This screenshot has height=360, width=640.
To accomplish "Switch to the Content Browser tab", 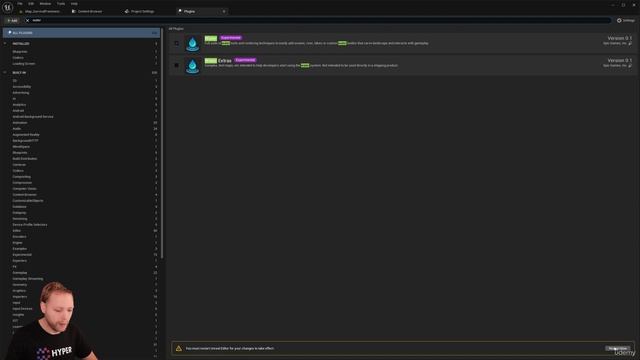I will [90, 11].
